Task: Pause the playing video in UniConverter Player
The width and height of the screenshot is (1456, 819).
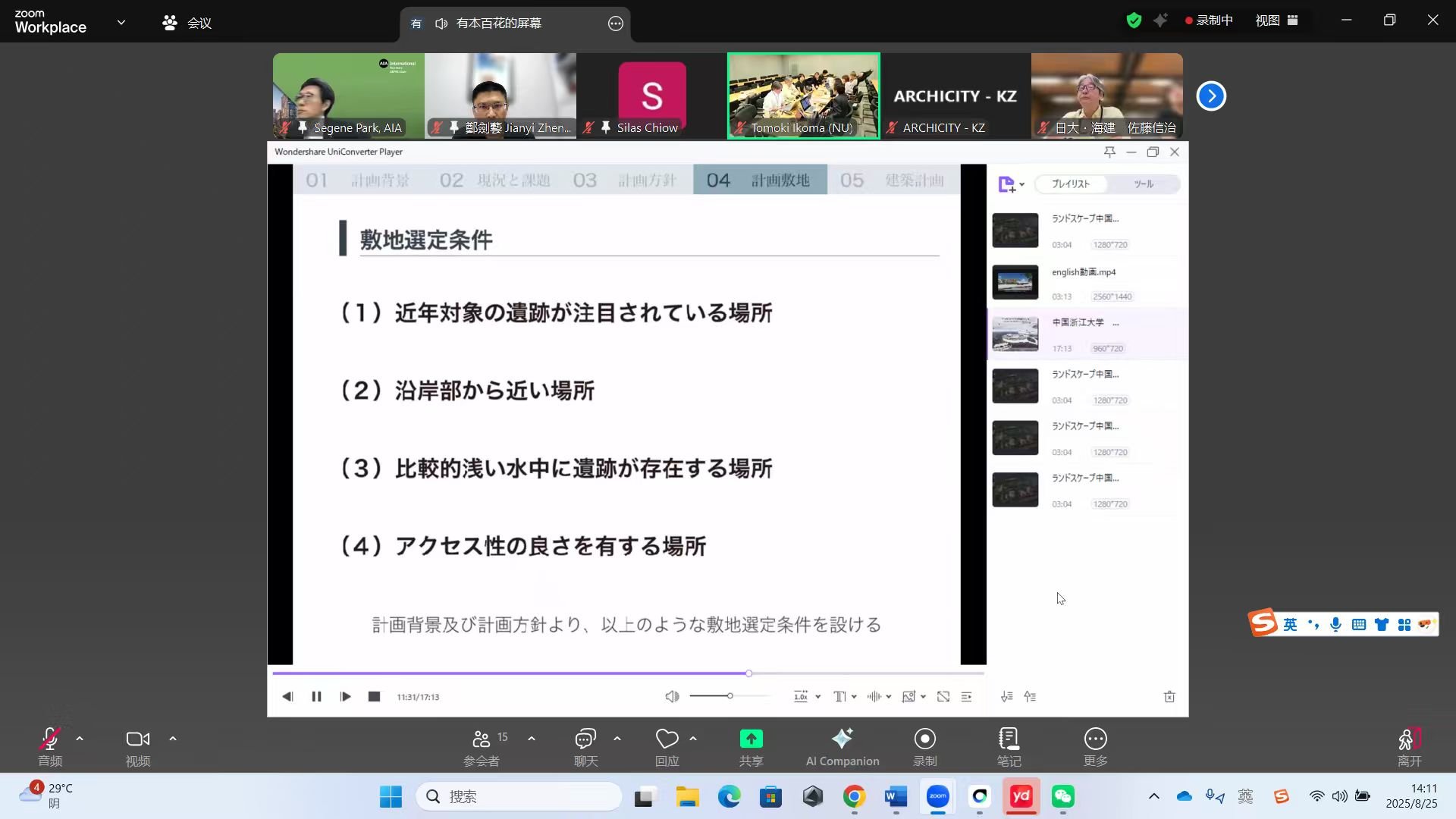Action: pos(316,696)
